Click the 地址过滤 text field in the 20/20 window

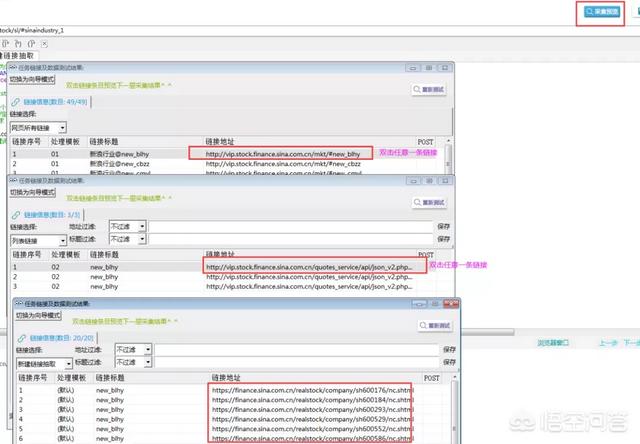296,349
